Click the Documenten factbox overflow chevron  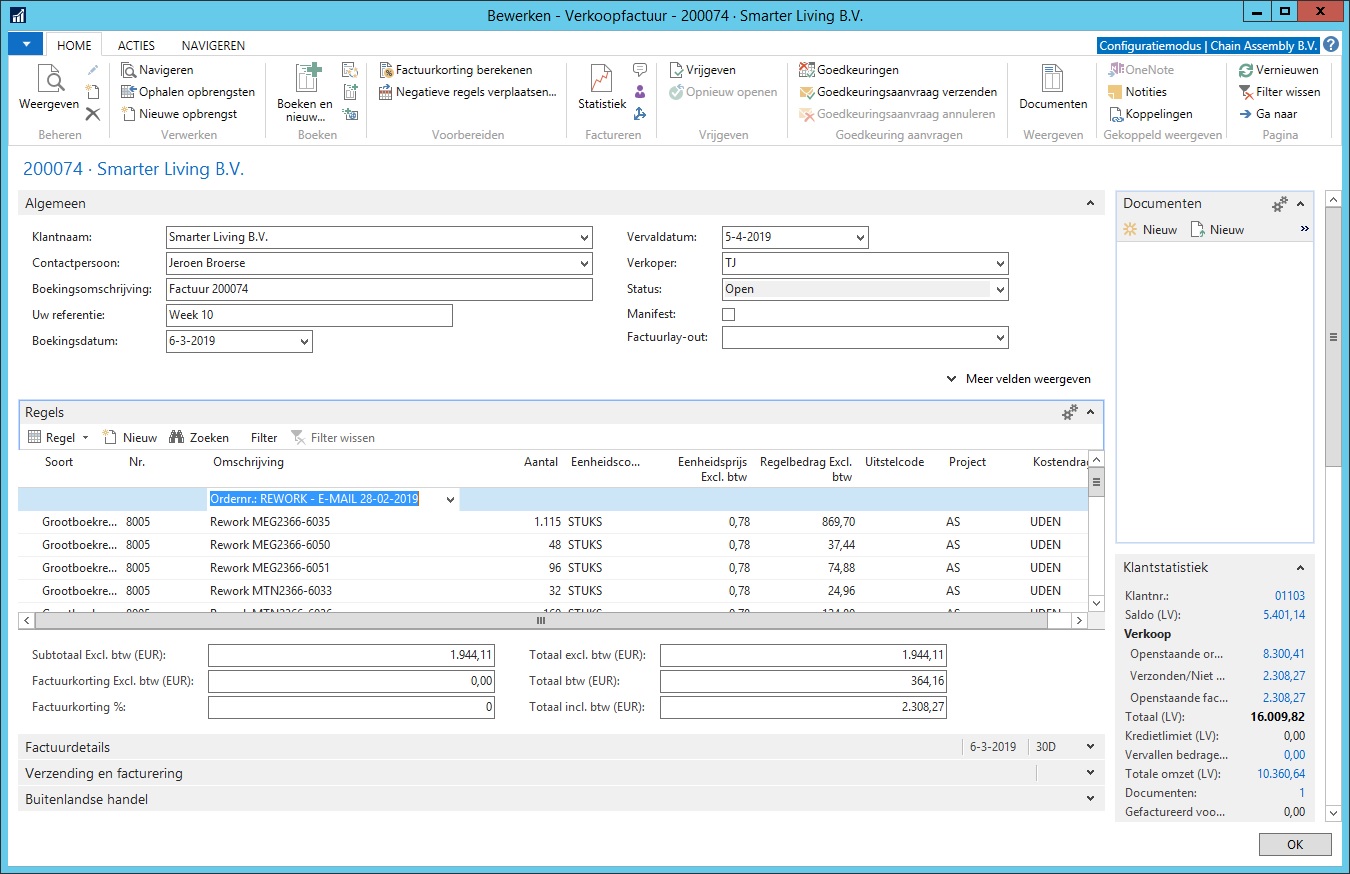1304,229
